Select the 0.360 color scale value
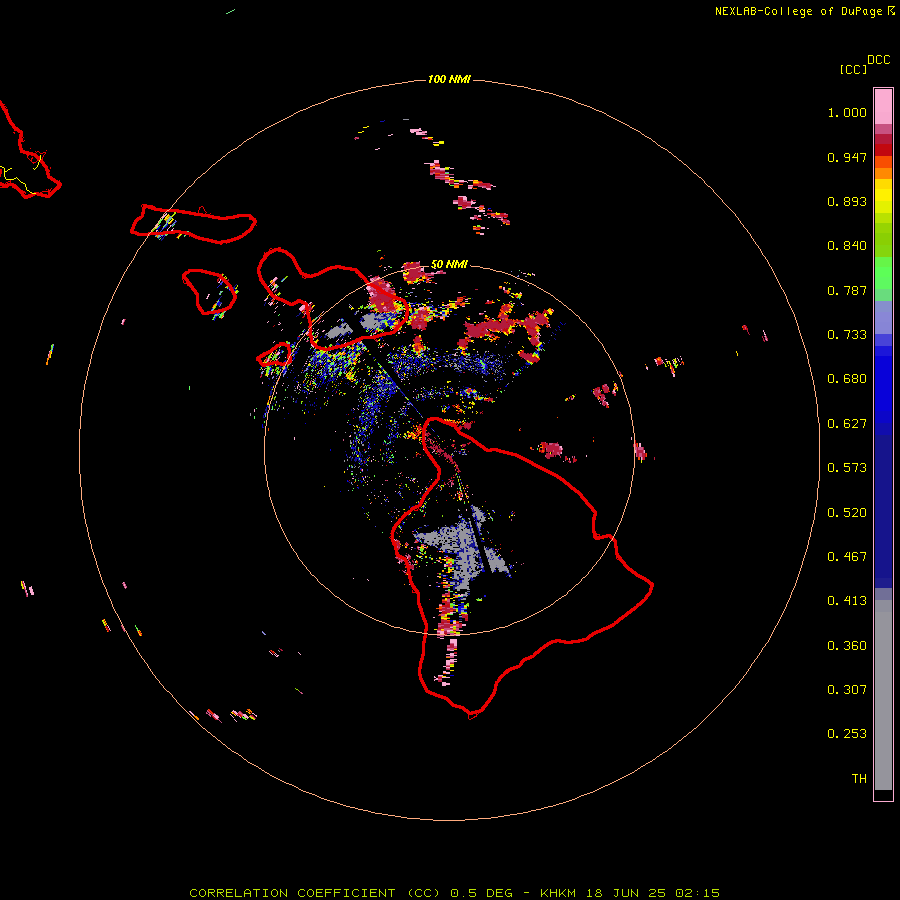The image size is (900, 900). 847,646
